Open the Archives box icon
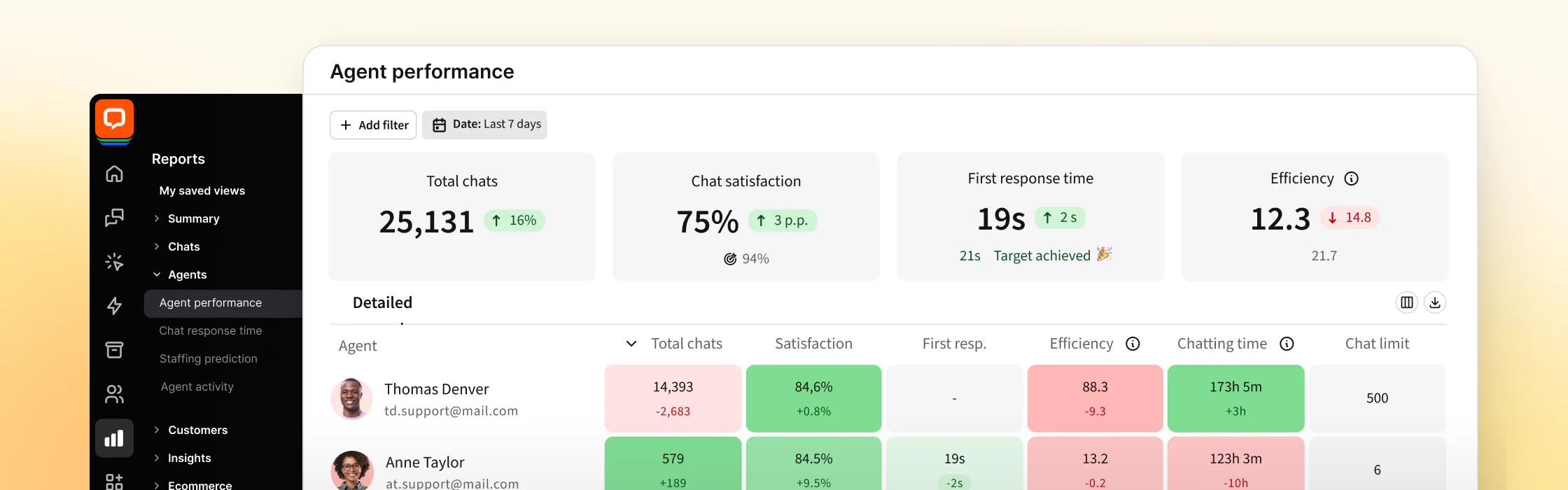This screenshot has height=490, width=1568. tap(114, 349)
